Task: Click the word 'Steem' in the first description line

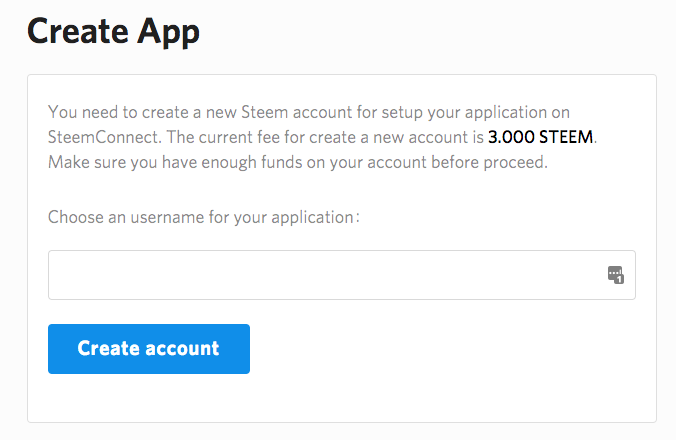Action: [x=276, y=111]
